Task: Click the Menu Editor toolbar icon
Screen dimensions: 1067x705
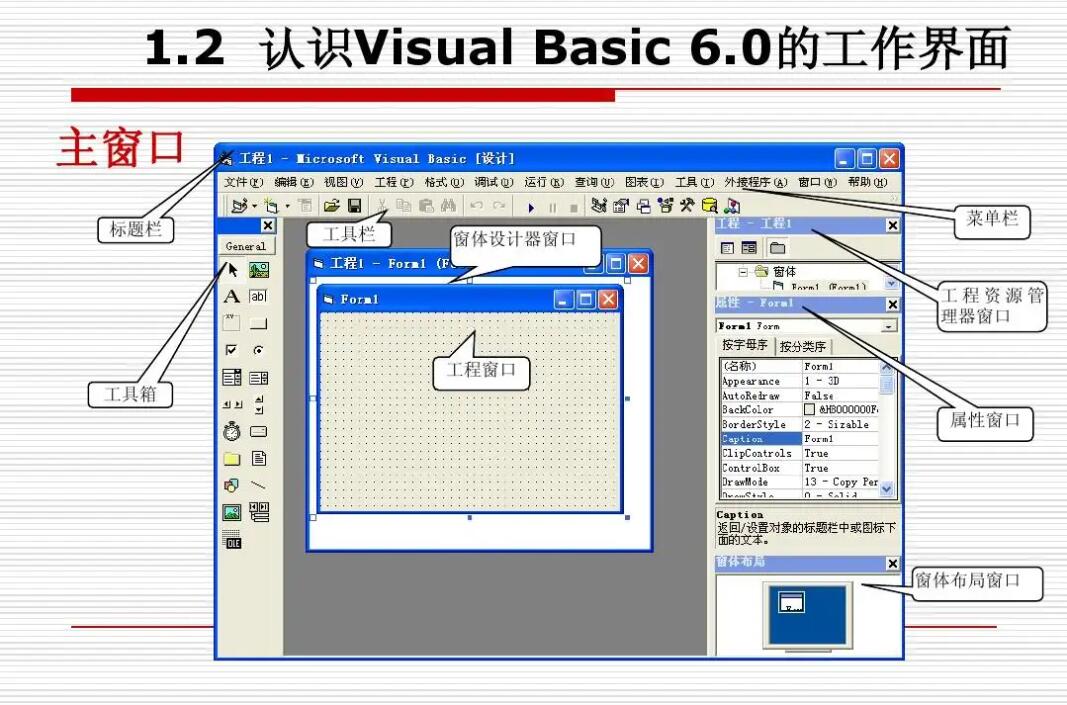Action: point(304,205)
